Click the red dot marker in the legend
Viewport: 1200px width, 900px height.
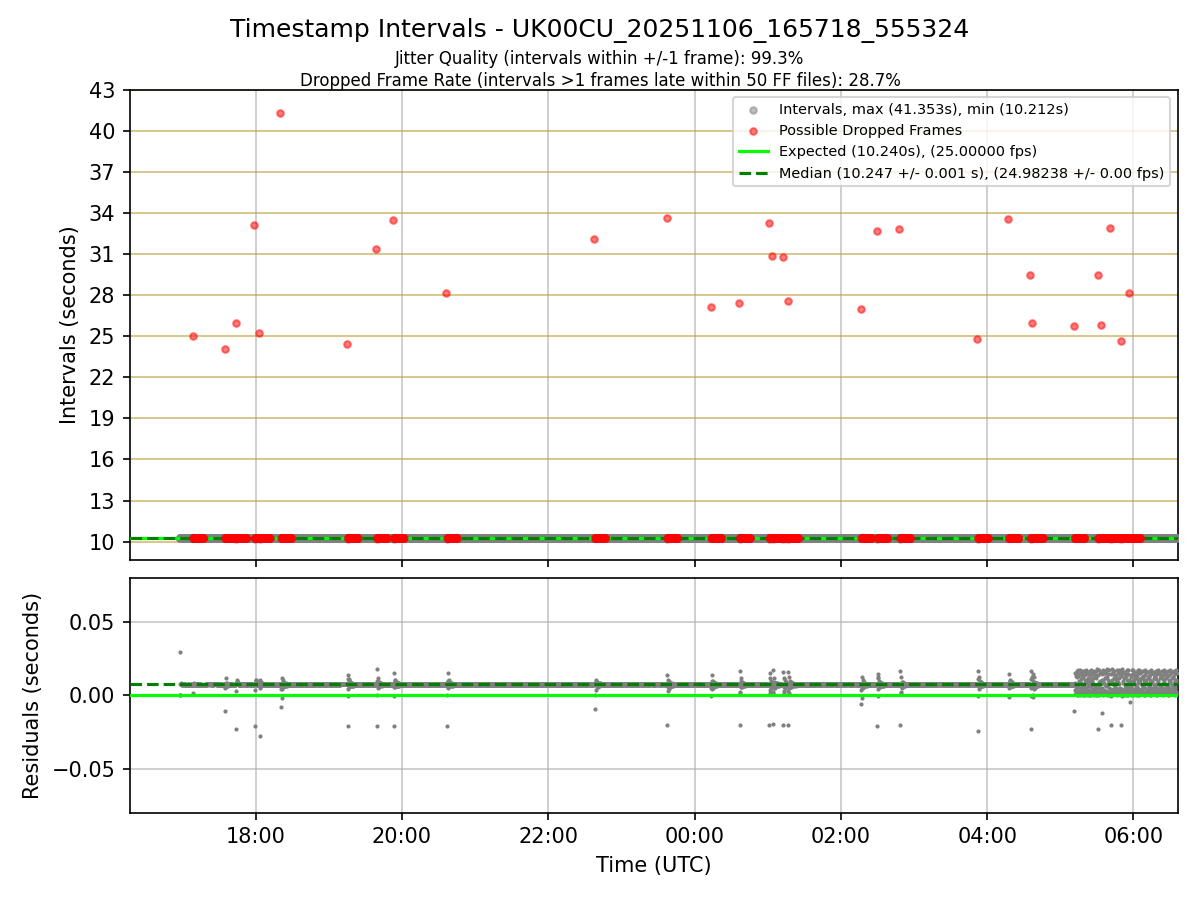pos(754,131)
